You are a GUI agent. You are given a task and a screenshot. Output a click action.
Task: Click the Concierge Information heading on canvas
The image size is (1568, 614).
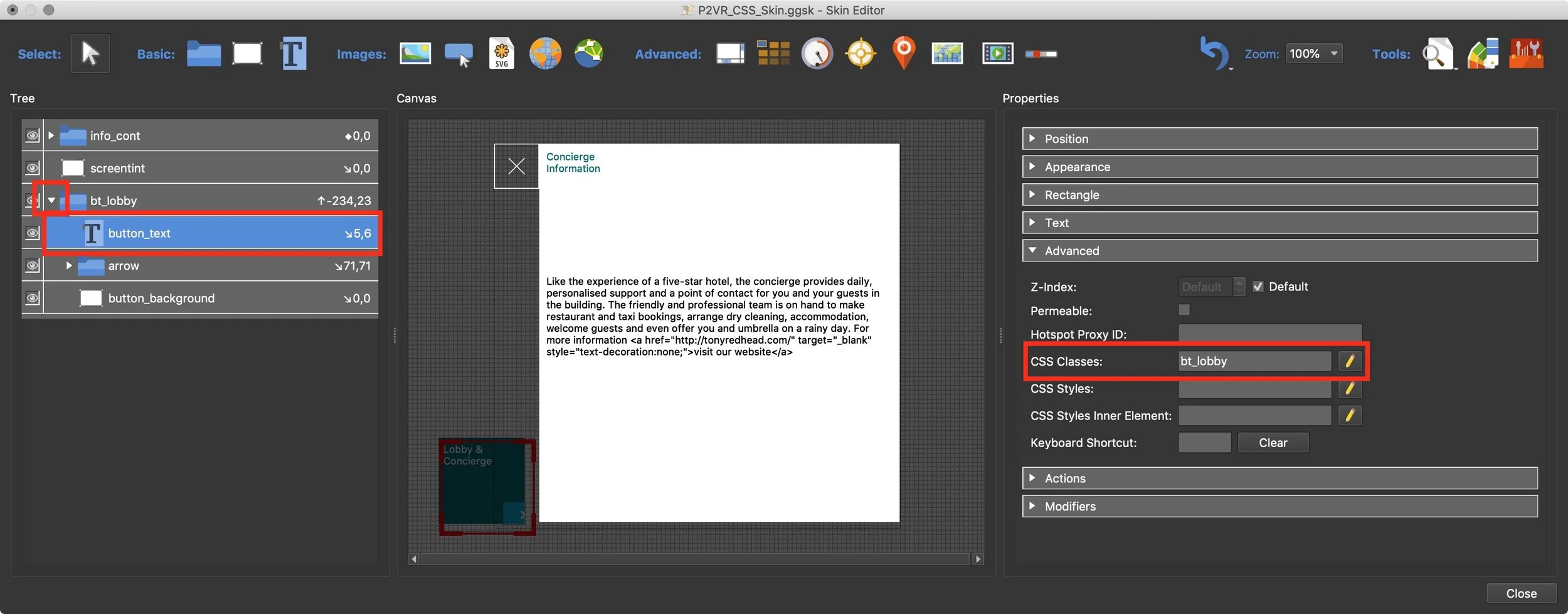tap(573, 162)
